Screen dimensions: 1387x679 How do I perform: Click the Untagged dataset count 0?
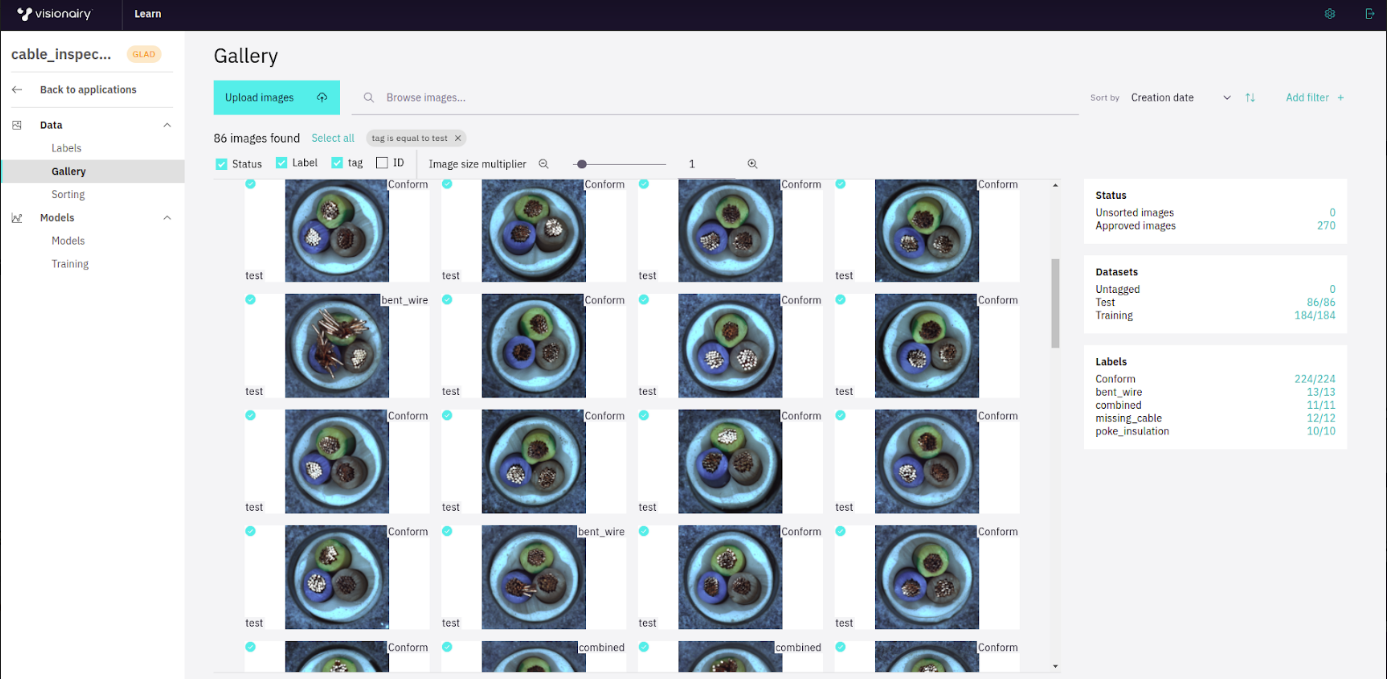coord(1332,289)
